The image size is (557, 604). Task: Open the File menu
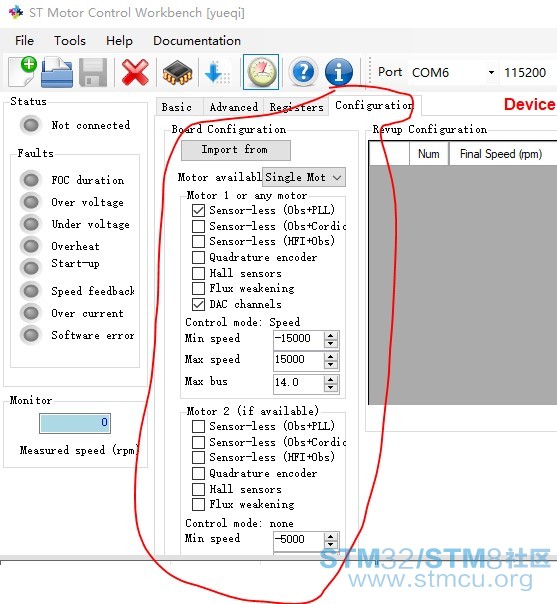coord(24,41)
